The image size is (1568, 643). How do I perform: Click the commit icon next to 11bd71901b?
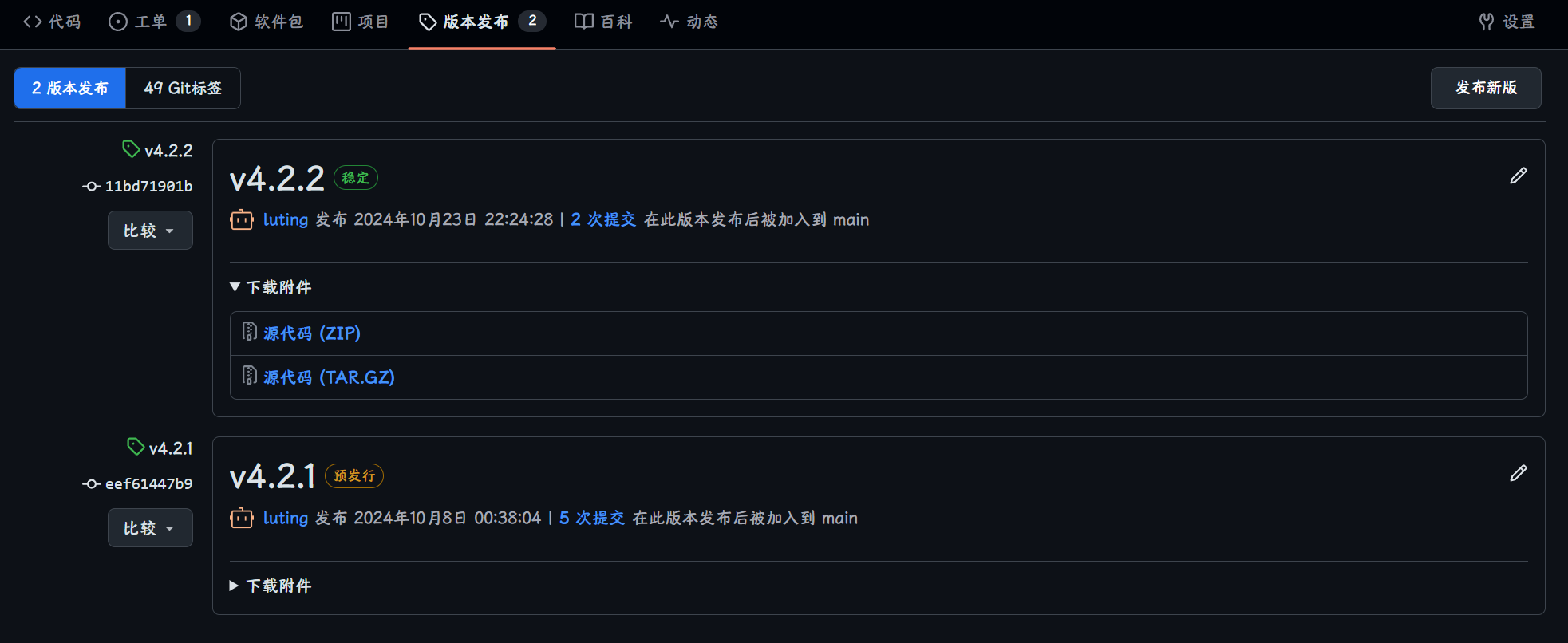click(91, 187)
